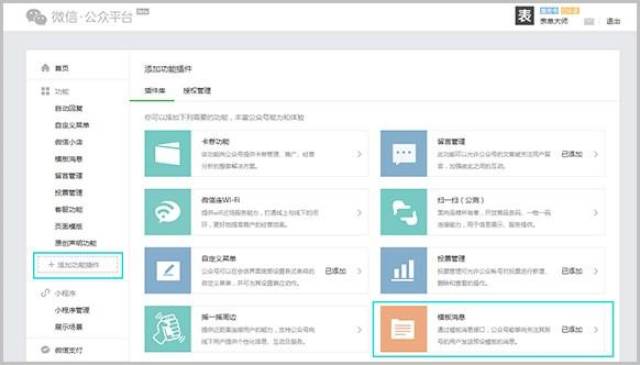Open the 投票管理 bar chart icon
This screenshot has height=365, width=640.
[404, 270]
